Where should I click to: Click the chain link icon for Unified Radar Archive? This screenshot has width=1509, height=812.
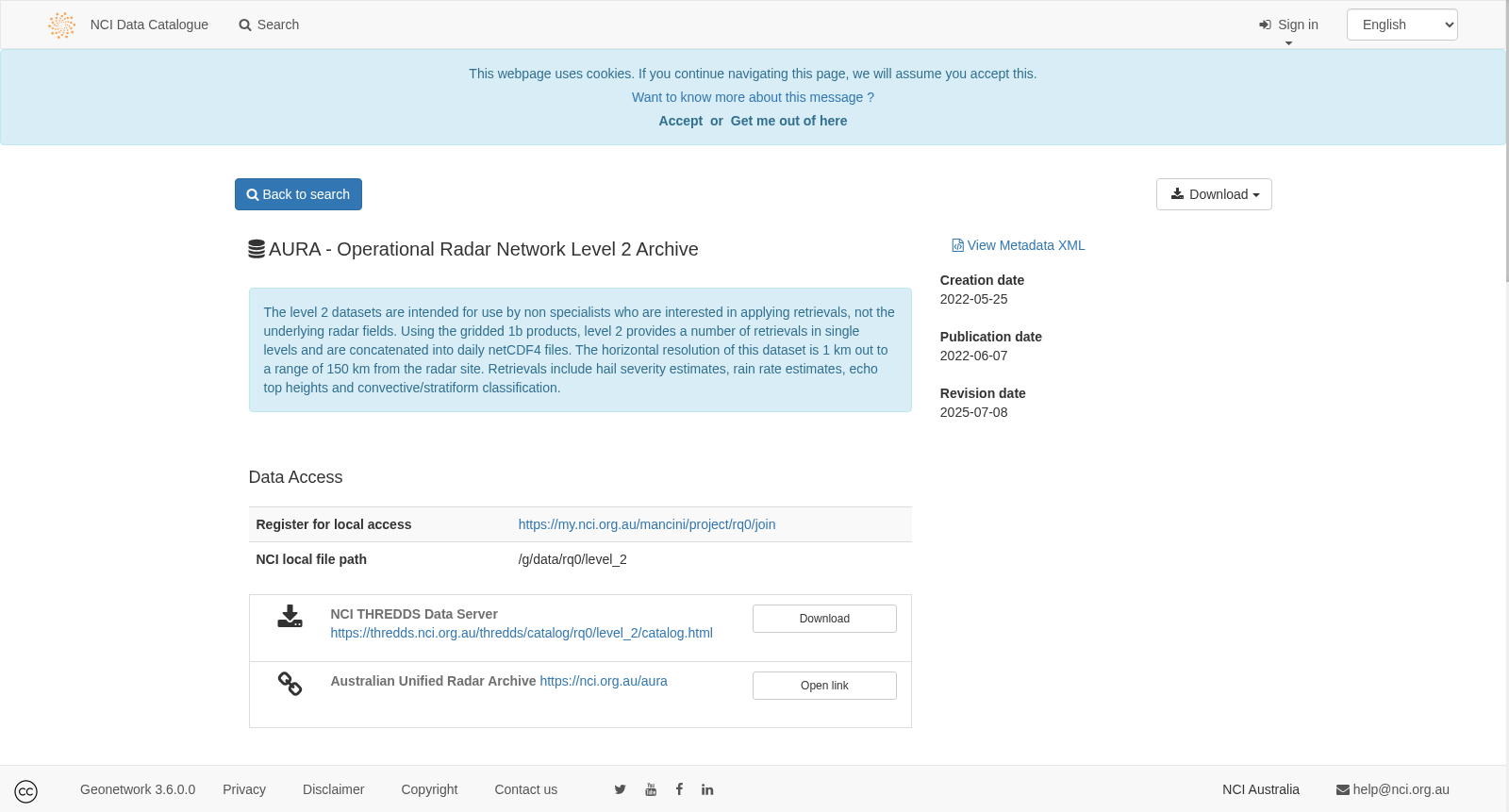point(290,684)
